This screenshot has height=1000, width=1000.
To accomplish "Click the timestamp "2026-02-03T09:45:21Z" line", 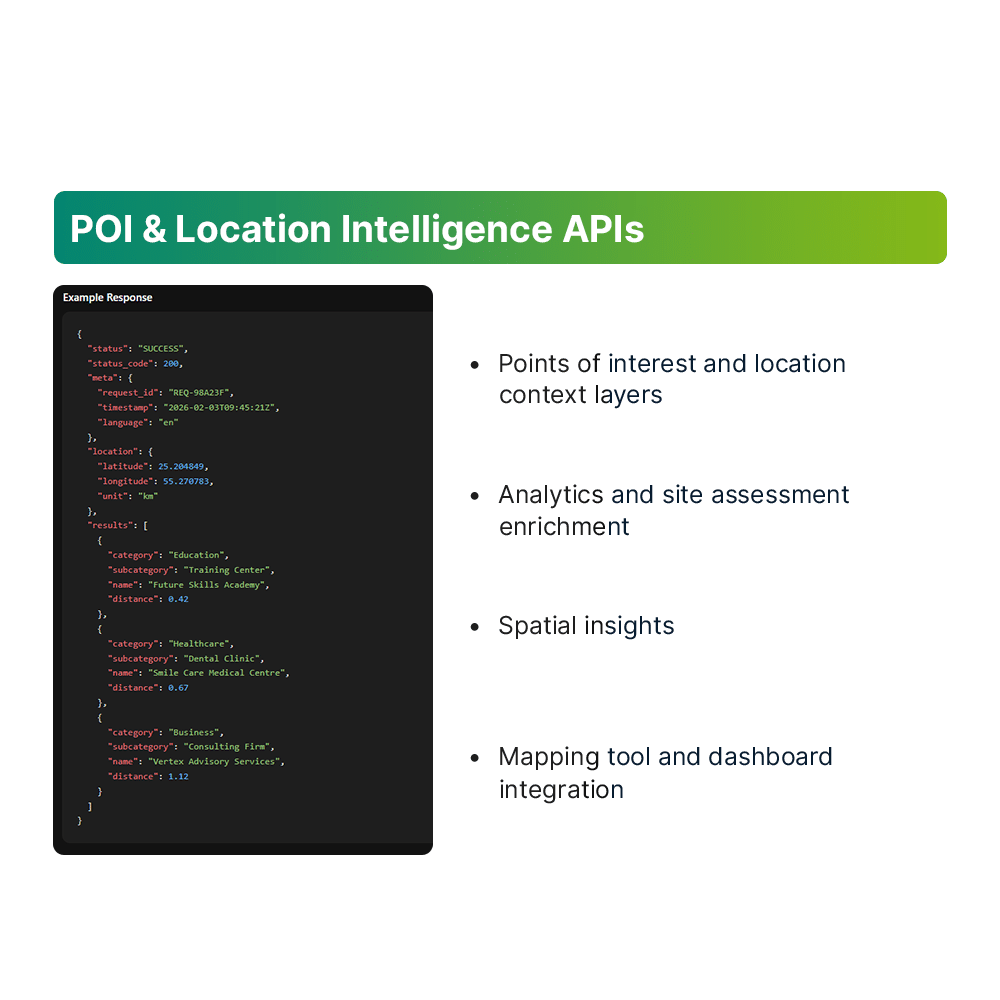I will [189, 408].
